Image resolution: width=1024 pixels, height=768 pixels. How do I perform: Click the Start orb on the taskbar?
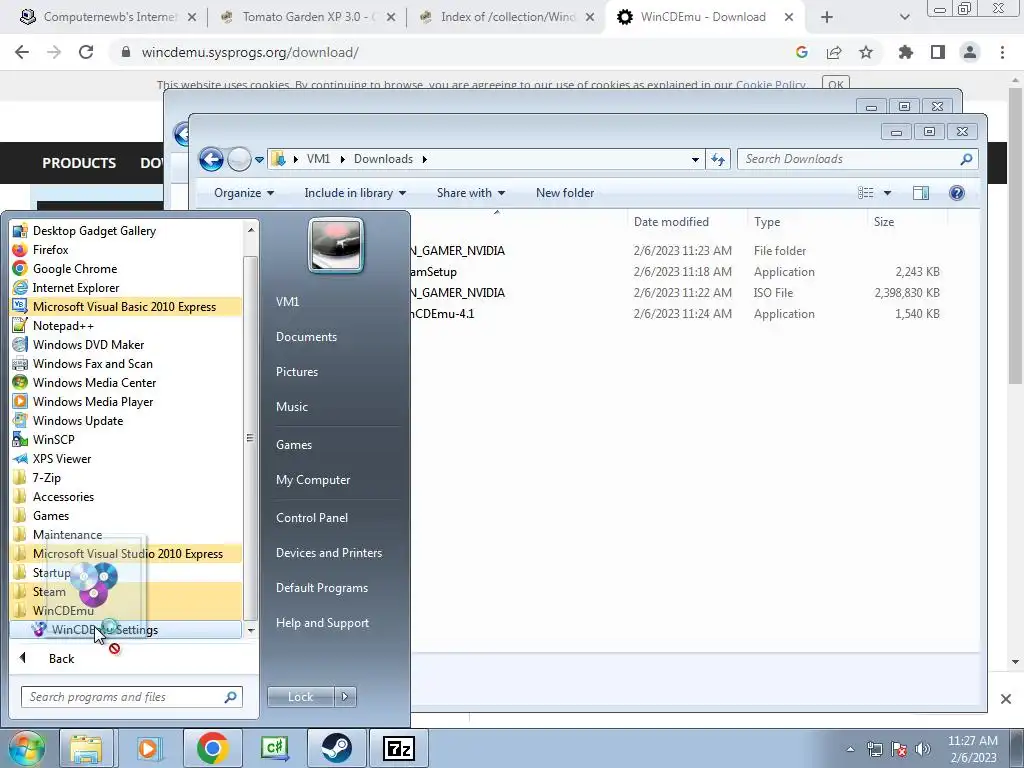coord(26,748)
